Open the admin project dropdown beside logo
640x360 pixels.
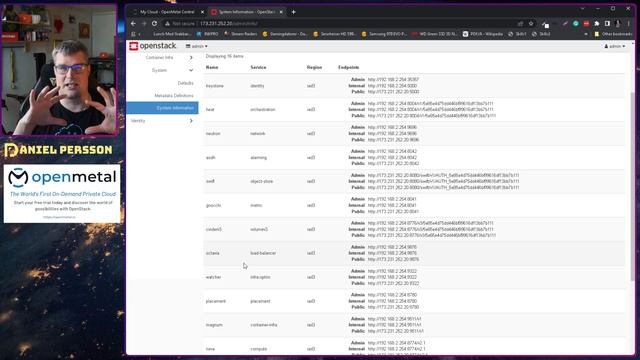(x=197, y=47)
